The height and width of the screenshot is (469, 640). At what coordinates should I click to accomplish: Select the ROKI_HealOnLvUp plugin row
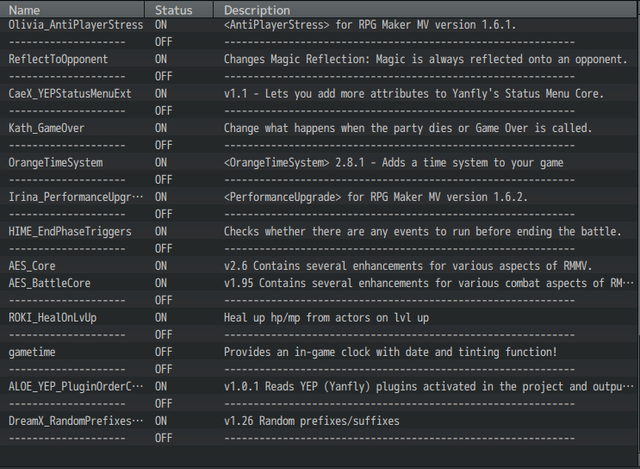pyautogui.click(x=318, y=318)
